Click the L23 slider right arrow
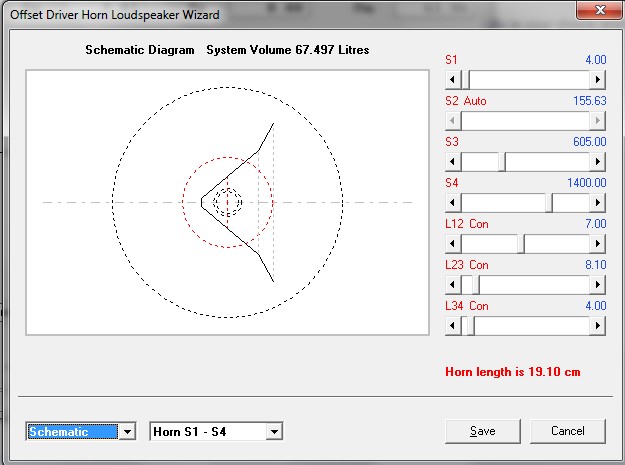The height and width of the screenshot is (465, 625). click(x=597, y=285)
